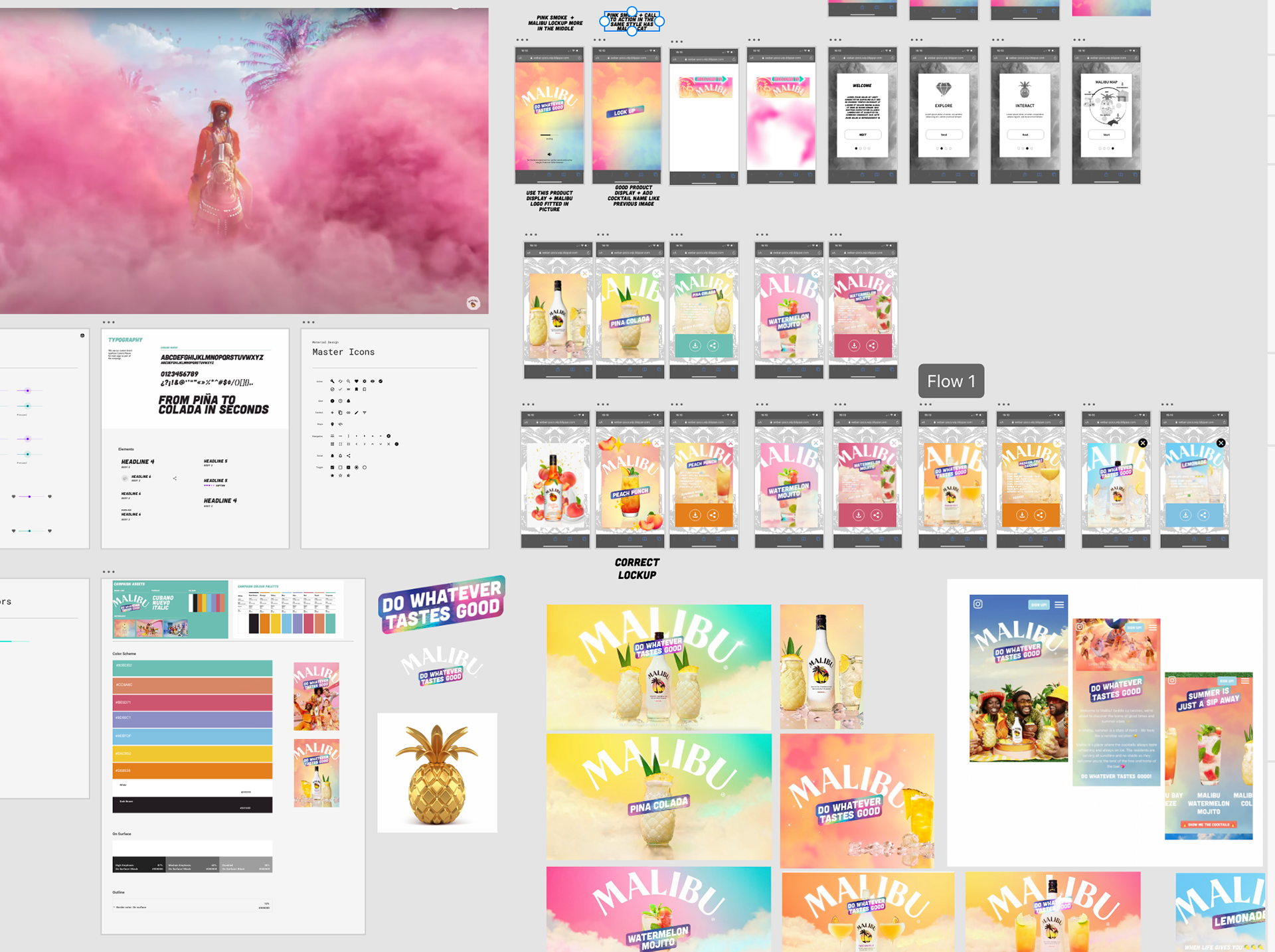Select the Dark Brown swatch in Color Scheme
Viewport: 1275px width, 952px height.
click(x=193, y=805)
